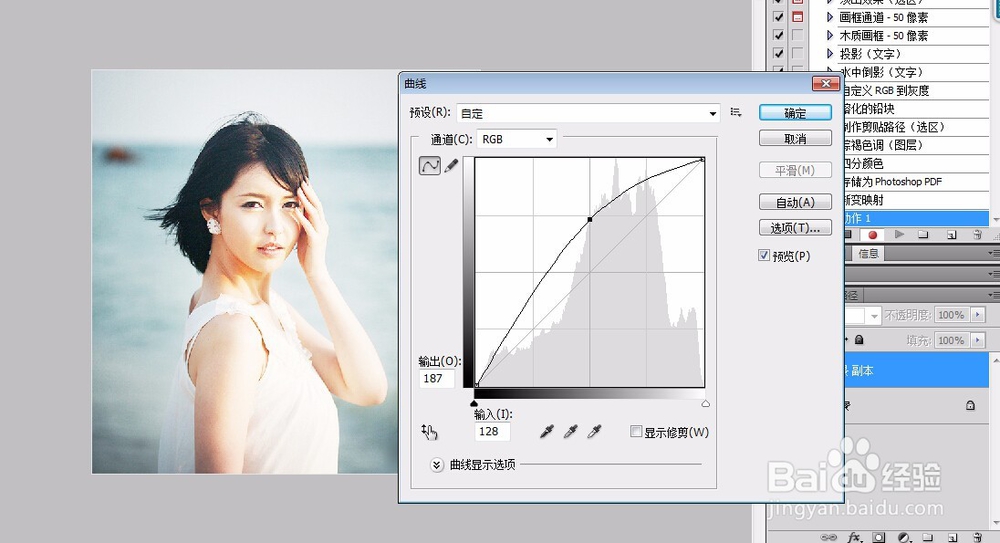Click the Actions panel scroll-down arrow

tap(995, 218)
